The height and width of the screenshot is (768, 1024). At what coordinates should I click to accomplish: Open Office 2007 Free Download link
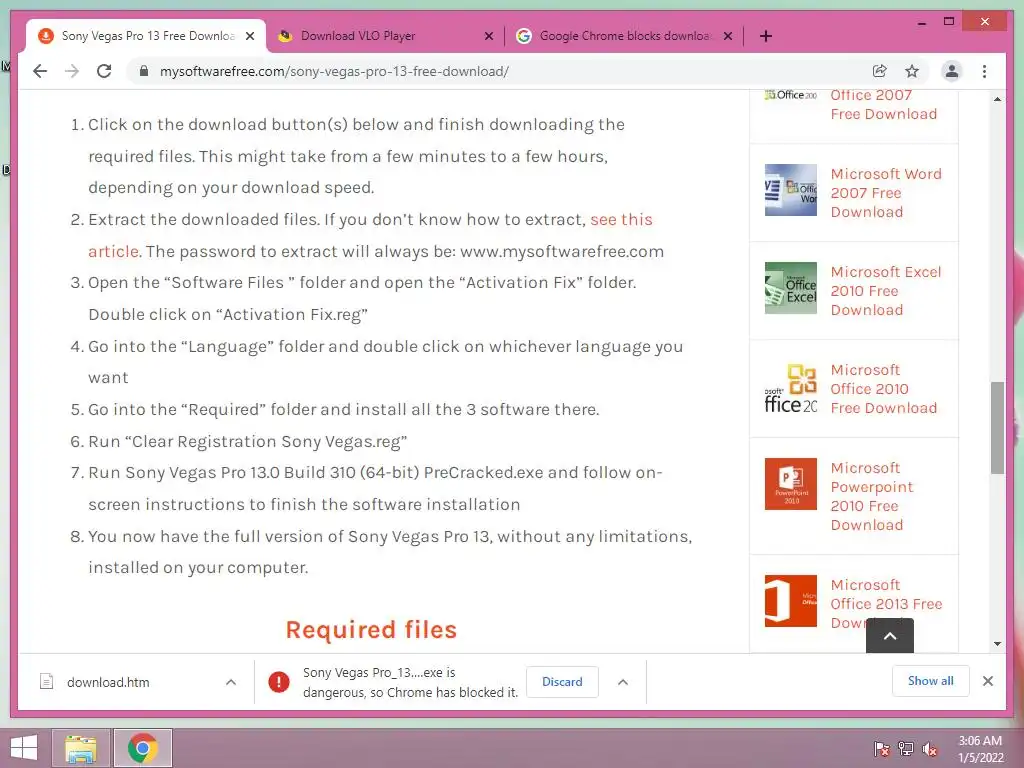pos(884,104)
